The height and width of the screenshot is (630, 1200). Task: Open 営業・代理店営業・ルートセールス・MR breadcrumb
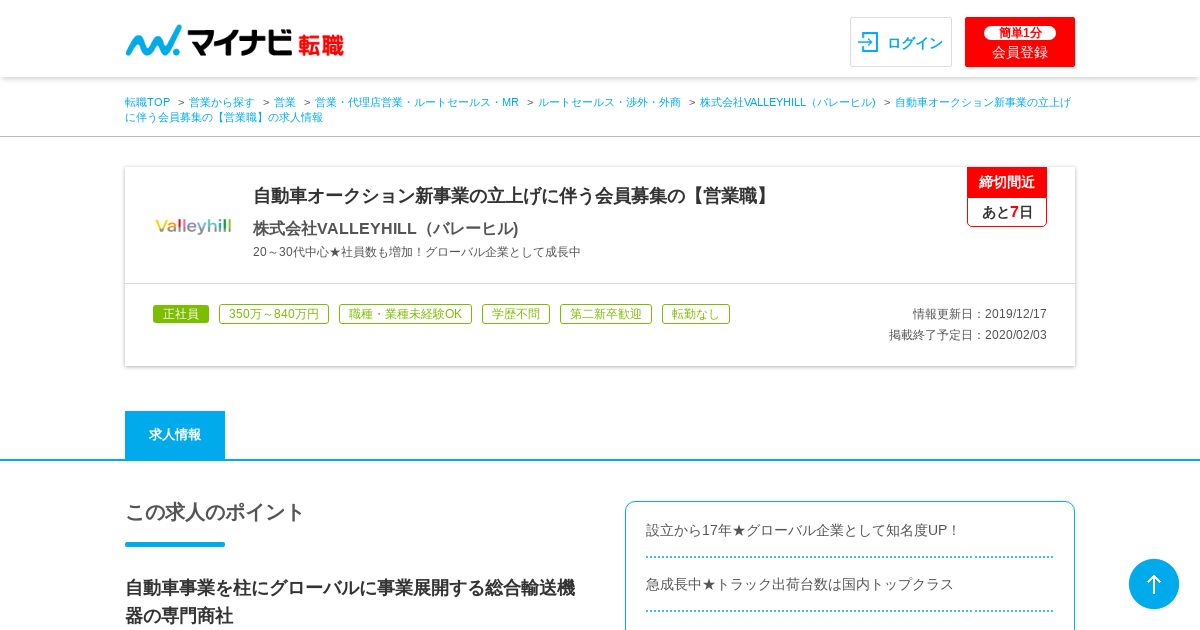[x=417, y=102]
